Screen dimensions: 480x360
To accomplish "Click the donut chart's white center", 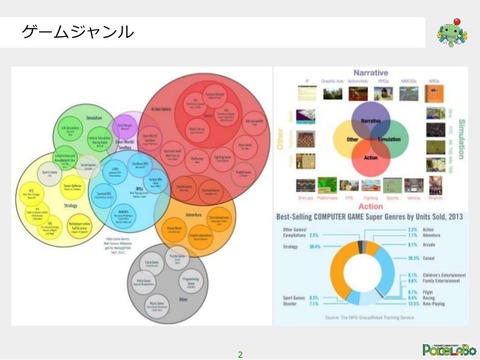I will pyautogui.click(x=362, y=273).
